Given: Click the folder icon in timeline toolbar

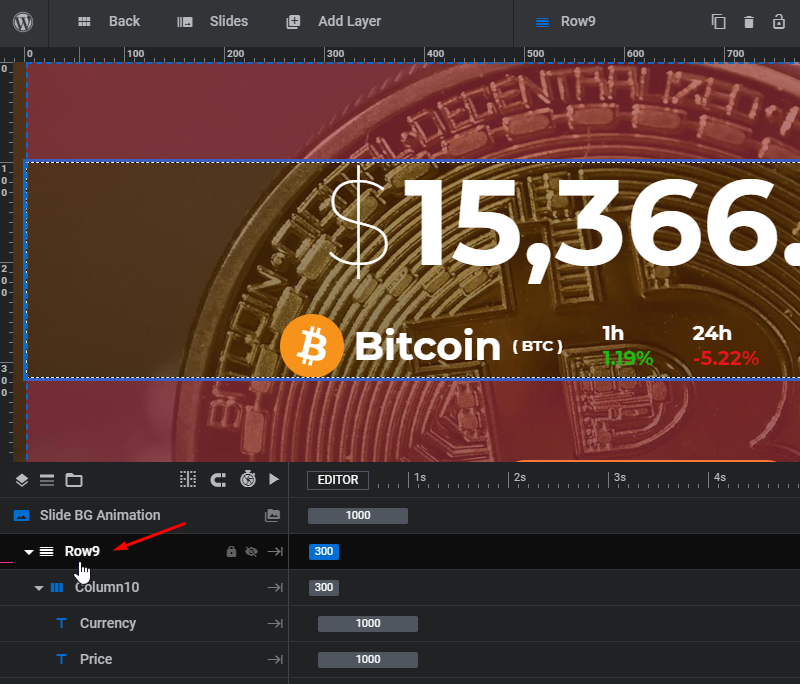Looking at the screenshot, I should tap(74, 480).
